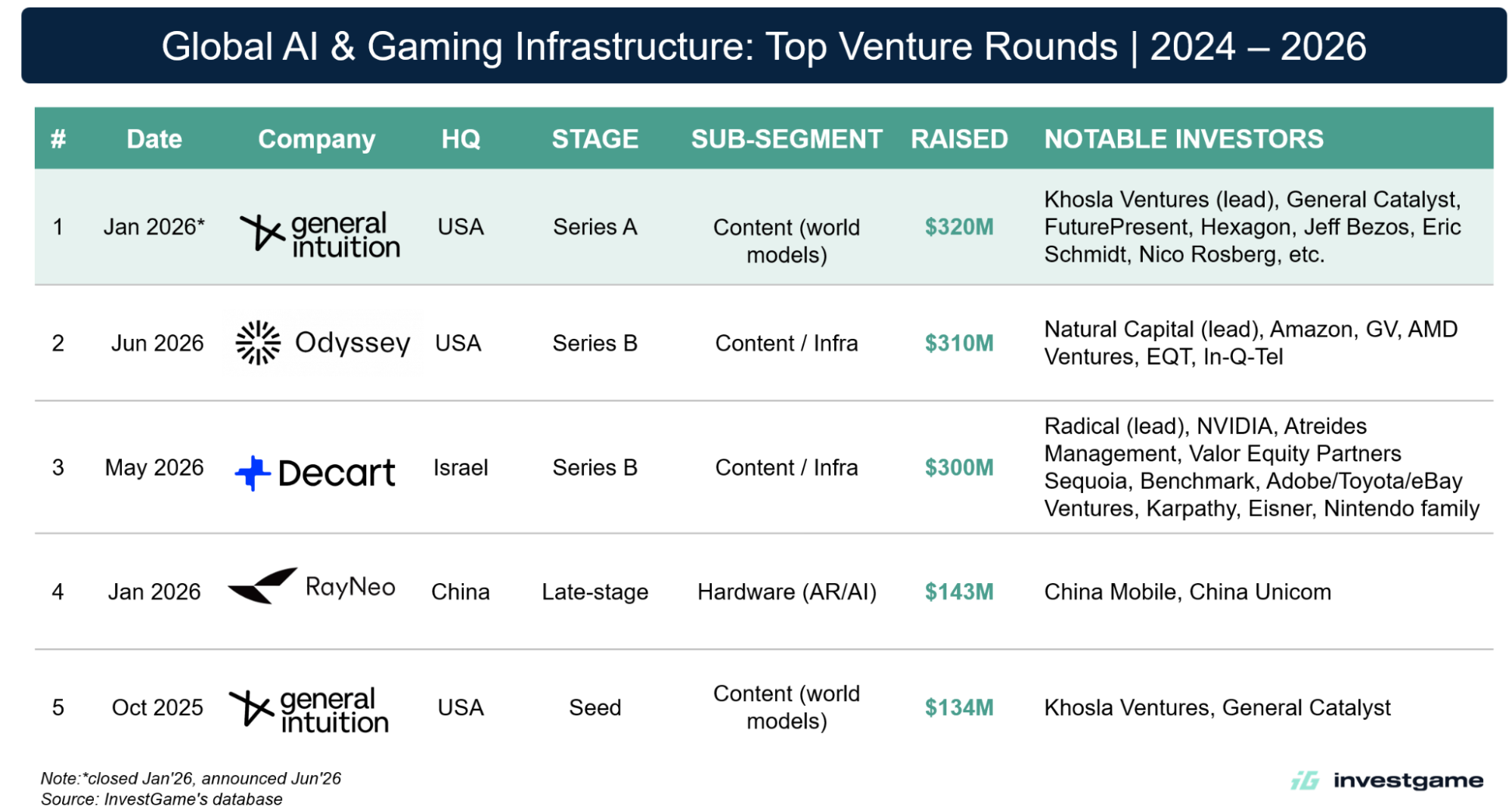Image resolution: width=1512 pixels, height=810 pixels.
Task: Click the Seed stage cell
Action: [595, 707]
